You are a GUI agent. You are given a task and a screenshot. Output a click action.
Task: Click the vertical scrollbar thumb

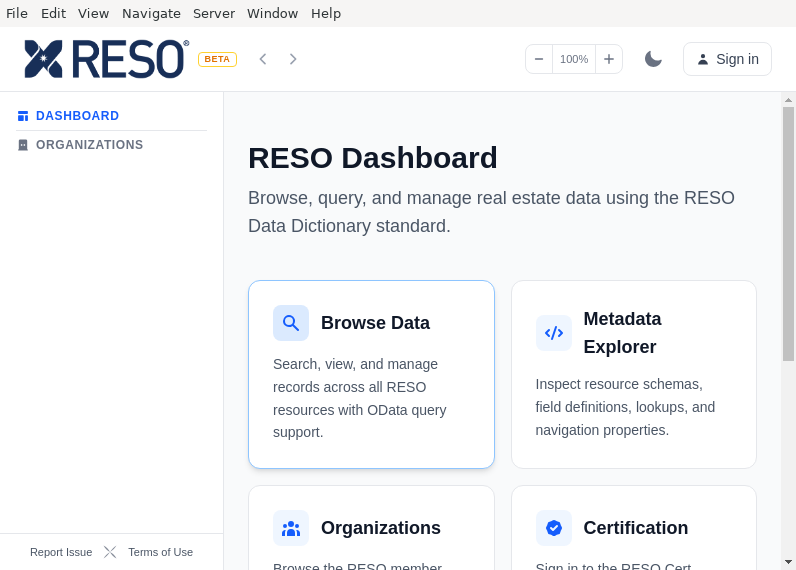(x=788, y=233)
